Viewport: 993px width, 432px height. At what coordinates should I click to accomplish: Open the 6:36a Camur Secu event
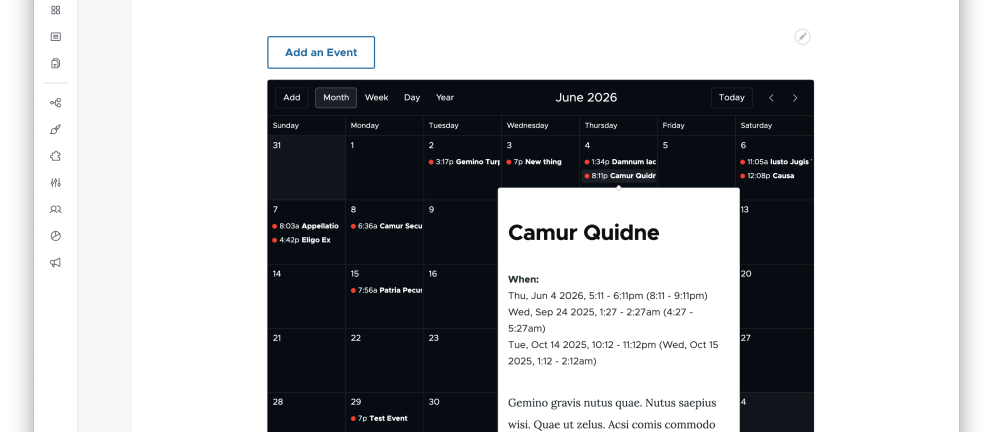point(386,226)
